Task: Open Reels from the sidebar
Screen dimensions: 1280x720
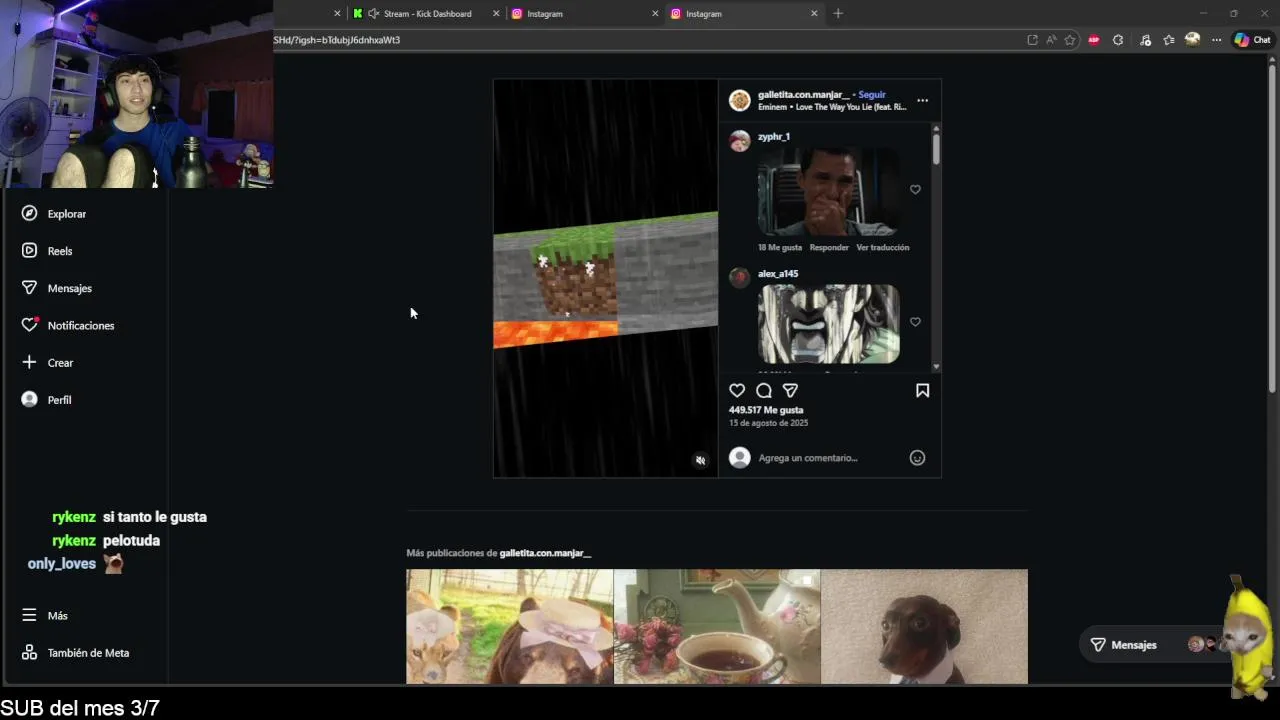Action: [47, 251]
